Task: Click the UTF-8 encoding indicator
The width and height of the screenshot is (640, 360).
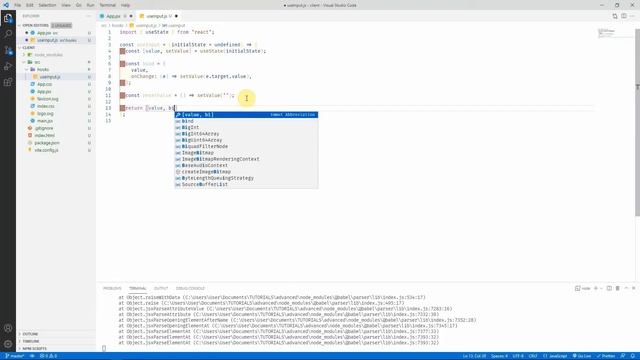Action: pyautogui.click(x=518, y=356)
